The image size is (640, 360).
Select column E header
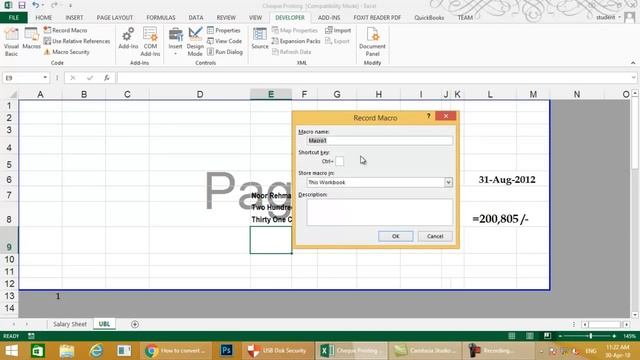(271, 94)
